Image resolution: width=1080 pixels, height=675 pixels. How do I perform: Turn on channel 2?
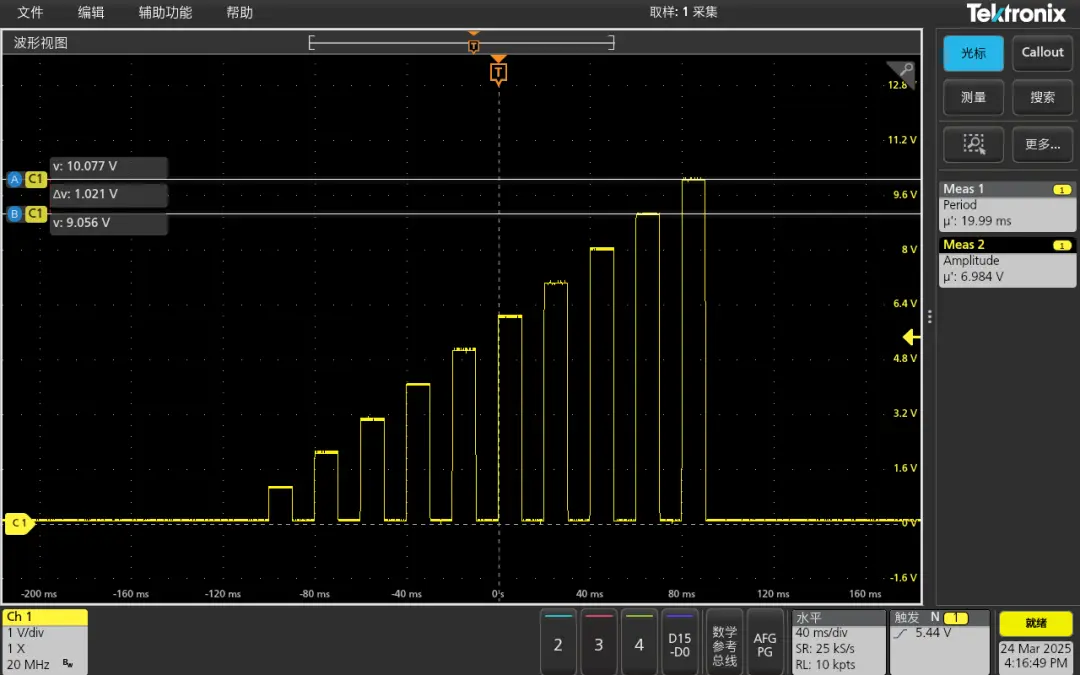tap(558, 642)
